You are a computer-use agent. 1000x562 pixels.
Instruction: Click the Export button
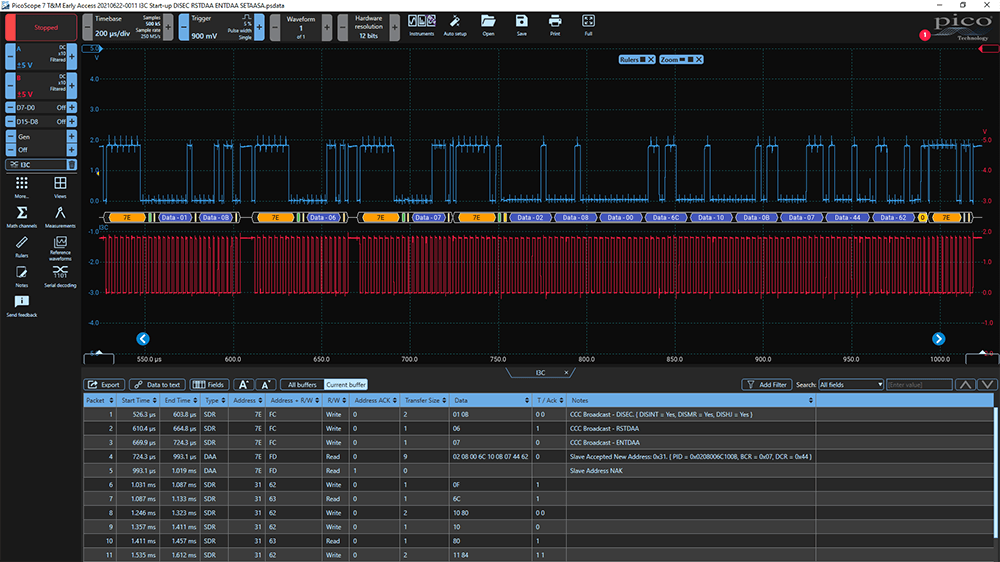pos(105,385)
